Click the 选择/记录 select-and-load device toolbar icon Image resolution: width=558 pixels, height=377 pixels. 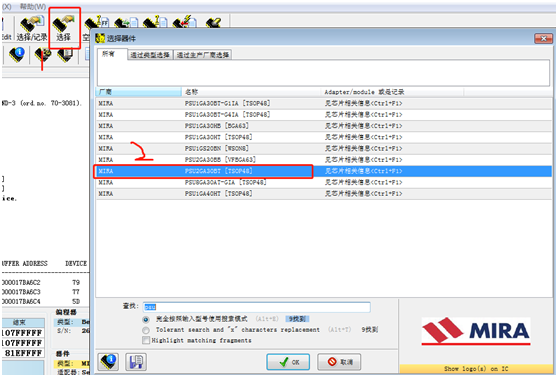click(32, 28)
